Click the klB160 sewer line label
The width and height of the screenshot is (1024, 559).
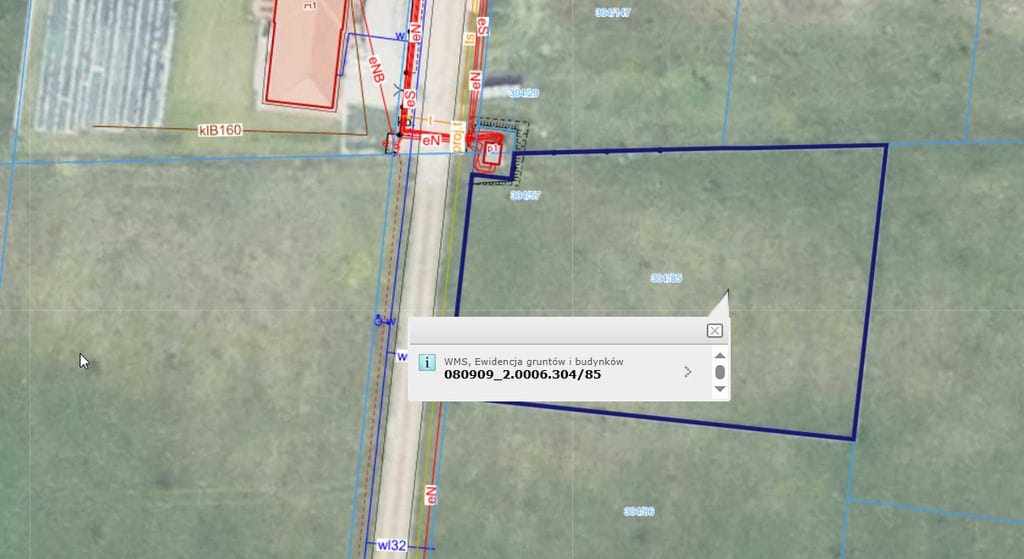220,130
